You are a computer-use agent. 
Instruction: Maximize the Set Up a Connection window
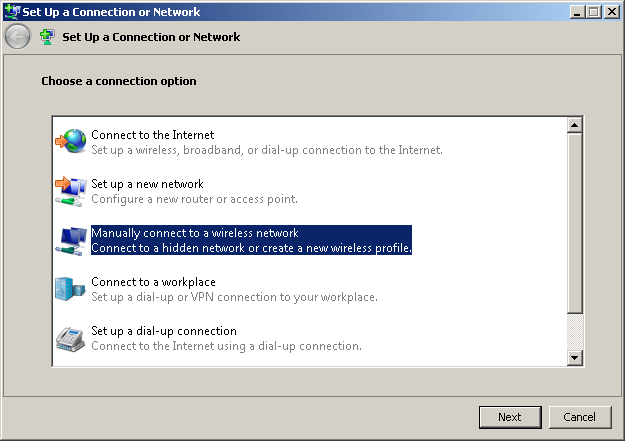click(x=594, y=12)
